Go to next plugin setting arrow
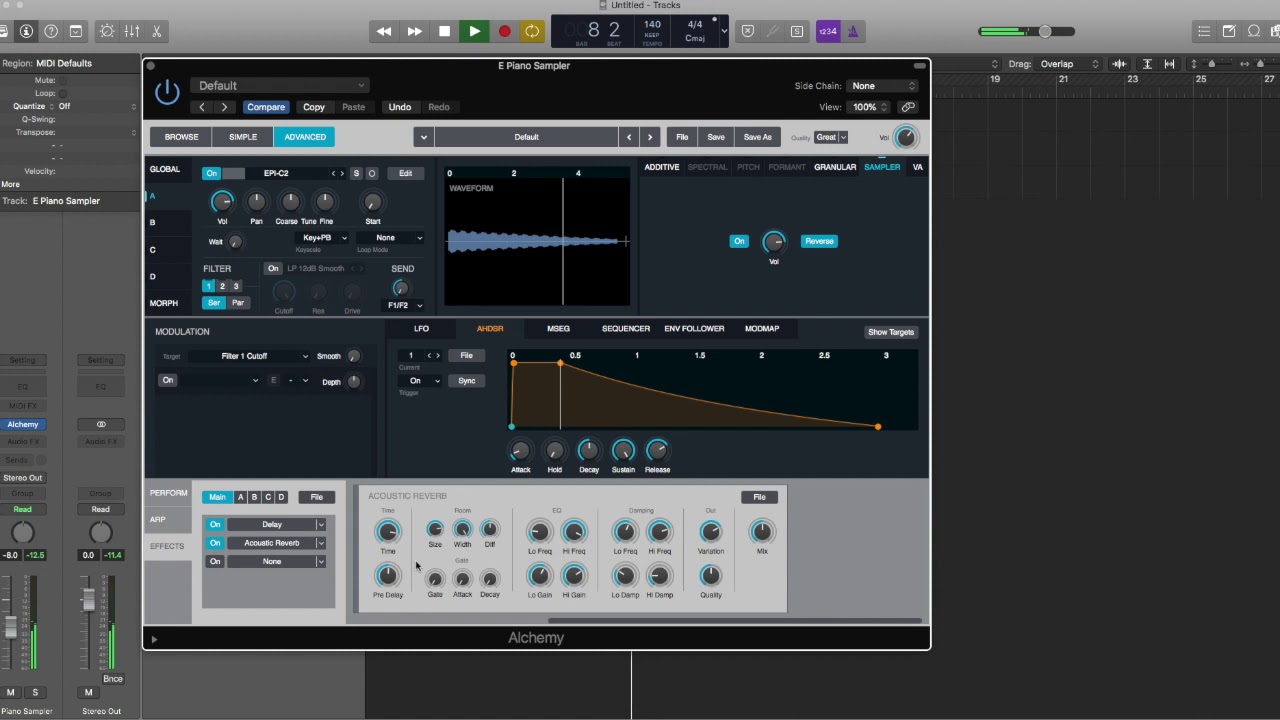 pyautogui.click(x=224, y=107)
